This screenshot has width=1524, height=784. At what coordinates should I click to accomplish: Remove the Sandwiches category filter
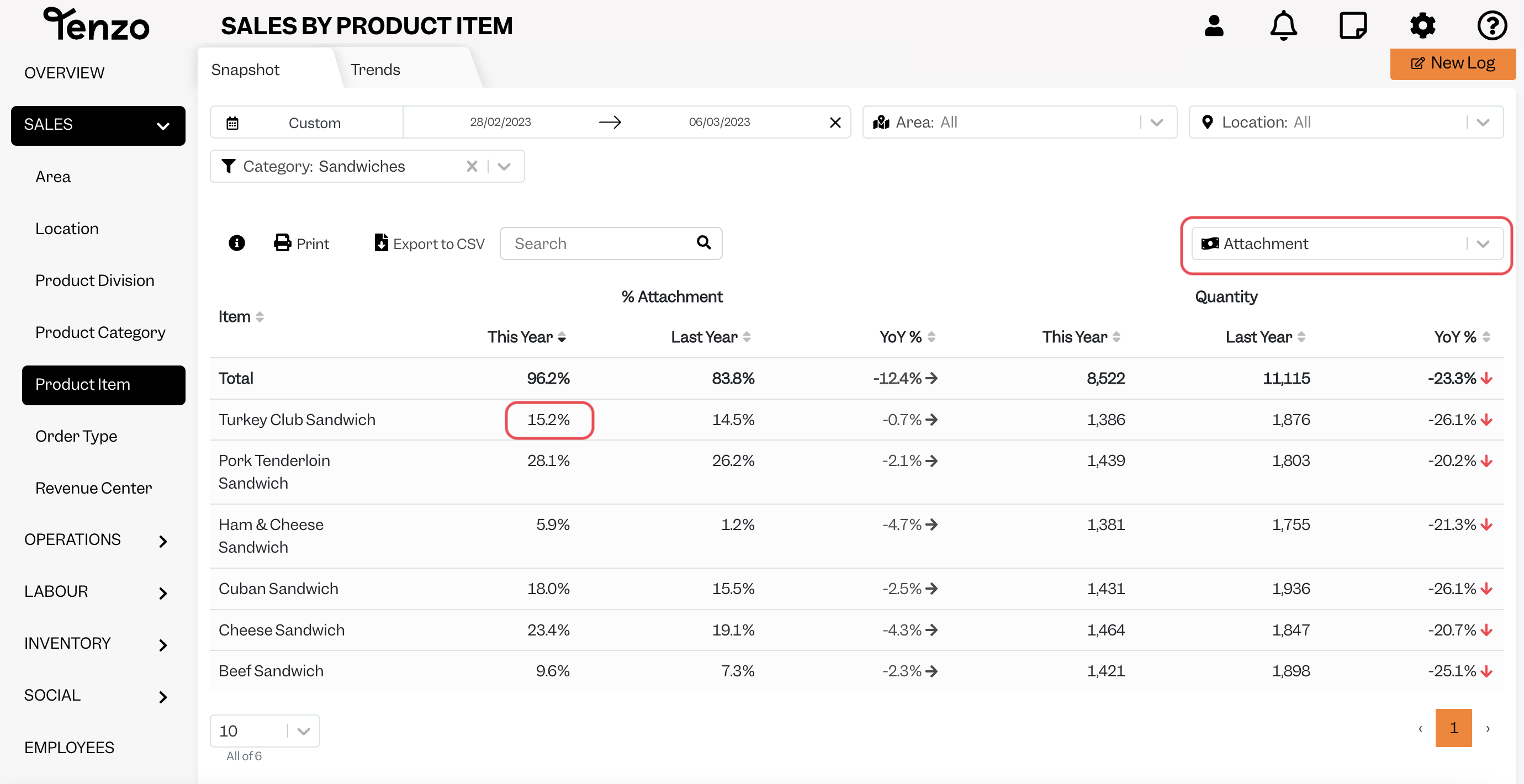click(472, 166)
